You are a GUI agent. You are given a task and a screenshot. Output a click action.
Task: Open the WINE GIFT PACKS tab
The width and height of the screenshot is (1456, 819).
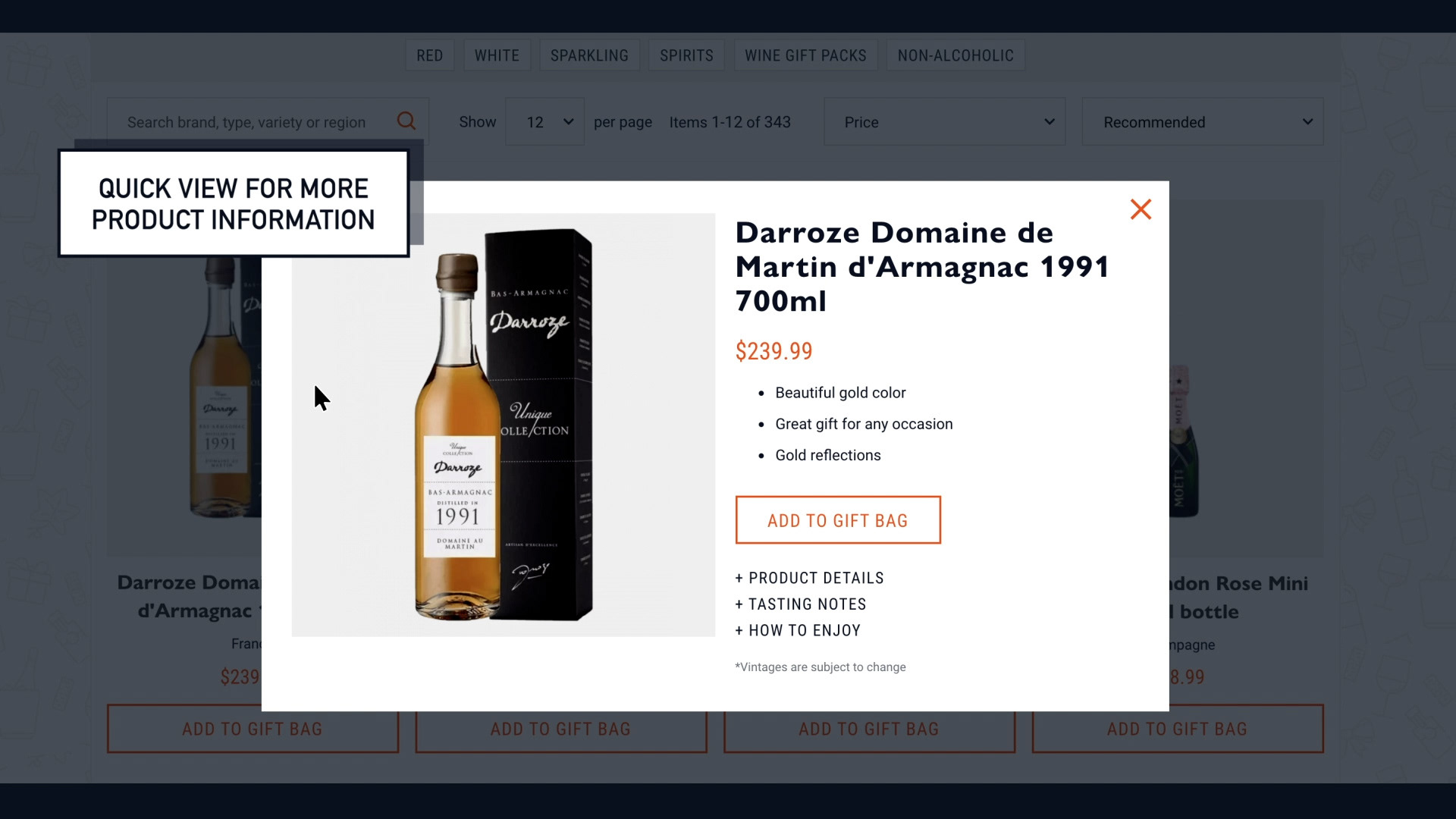(805, 55)
